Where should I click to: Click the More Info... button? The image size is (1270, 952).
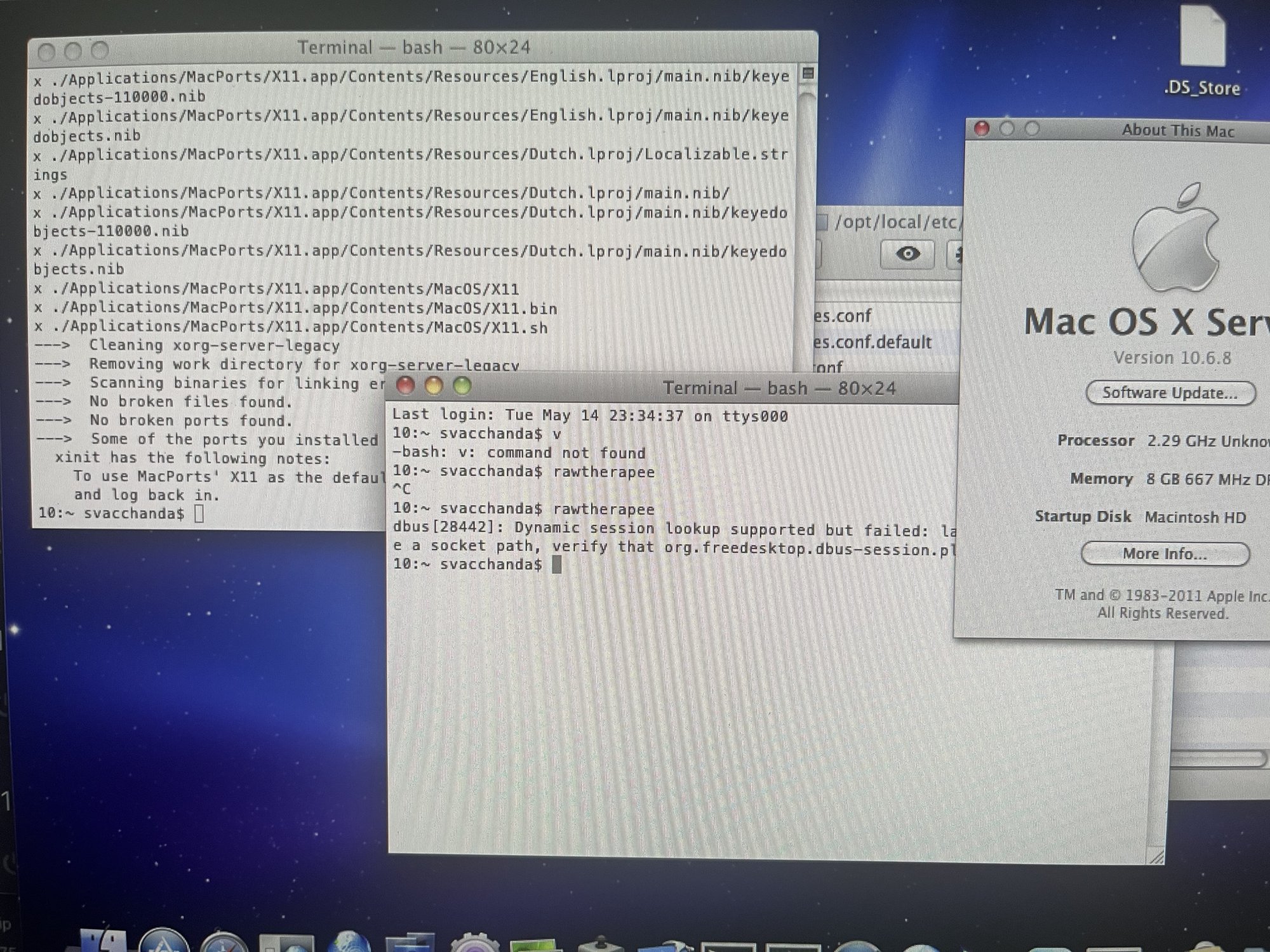coord(1165,554)
